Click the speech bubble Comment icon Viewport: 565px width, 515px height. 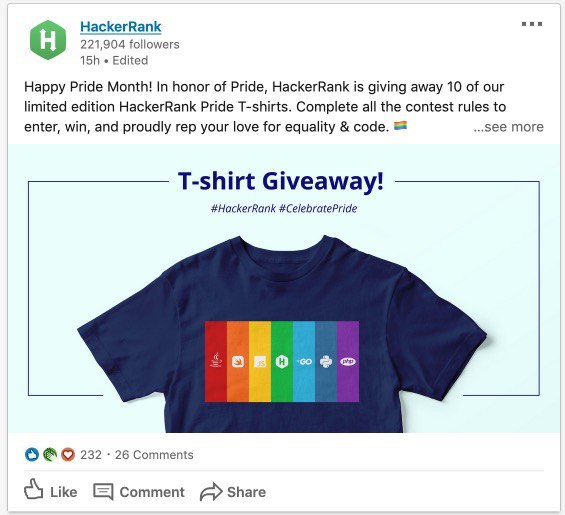click(103, 492)
